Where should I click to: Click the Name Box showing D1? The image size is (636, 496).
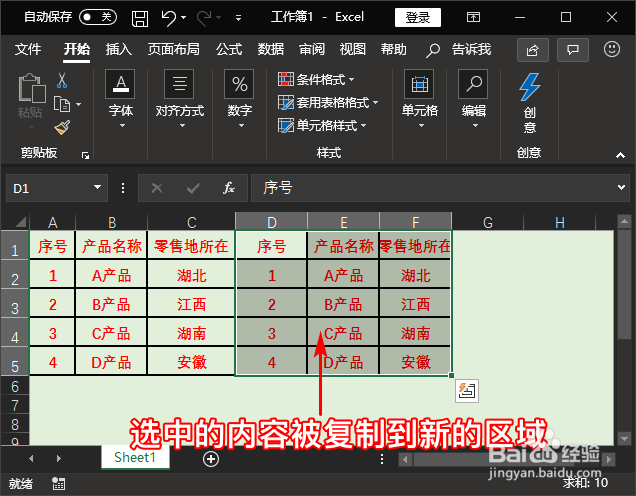[49, 188]
